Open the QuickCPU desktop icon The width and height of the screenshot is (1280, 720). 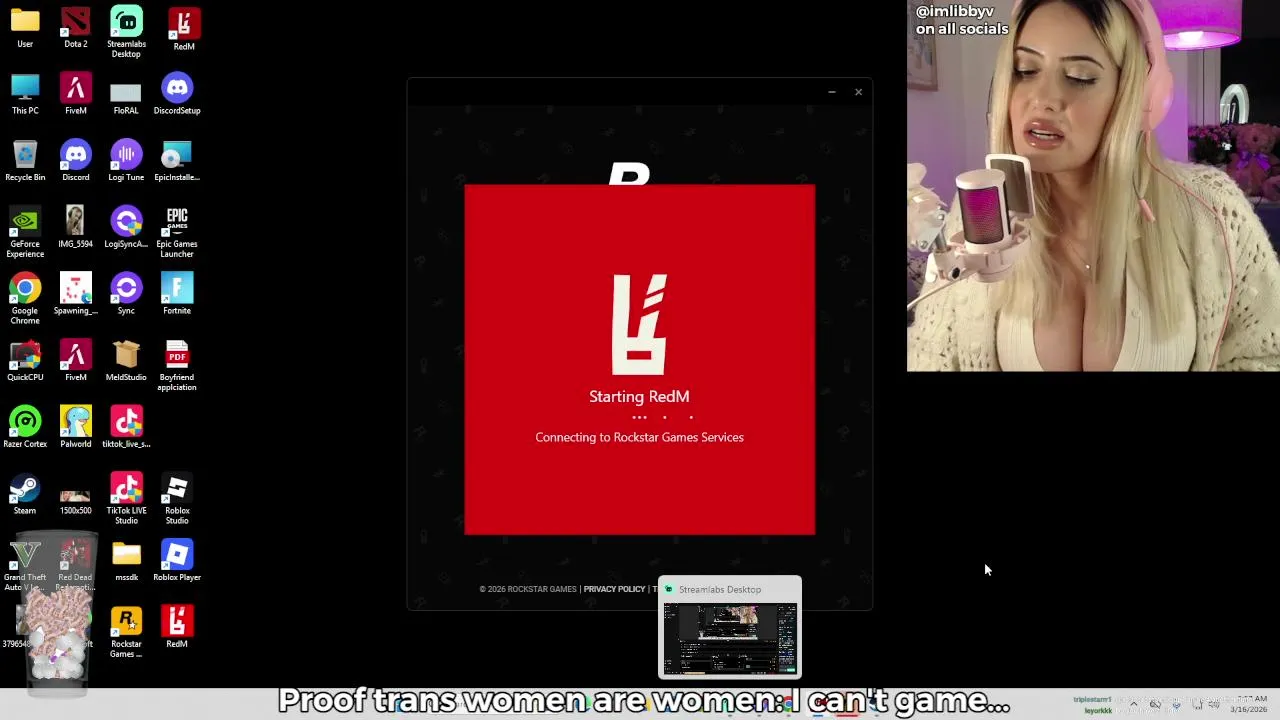point(25,361)
